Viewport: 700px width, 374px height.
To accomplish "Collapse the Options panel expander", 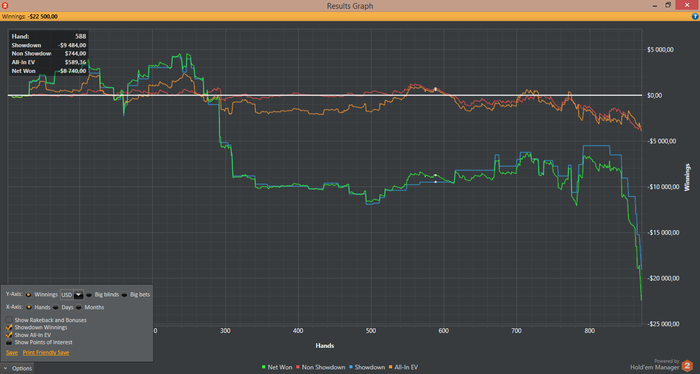I will [x=5, y=368].
